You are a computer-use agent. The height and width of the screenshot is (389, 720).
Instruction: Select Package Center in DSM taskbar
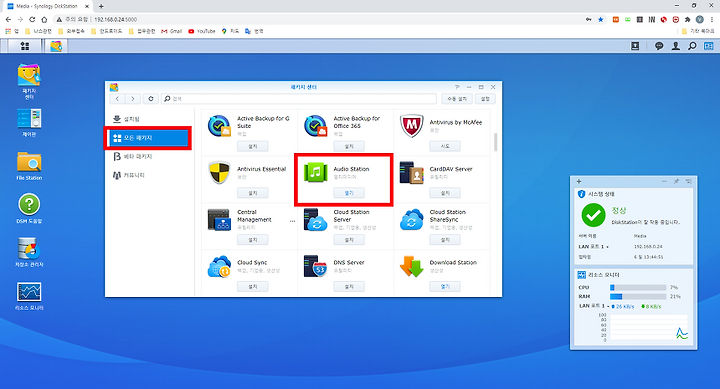click(56, 46)
